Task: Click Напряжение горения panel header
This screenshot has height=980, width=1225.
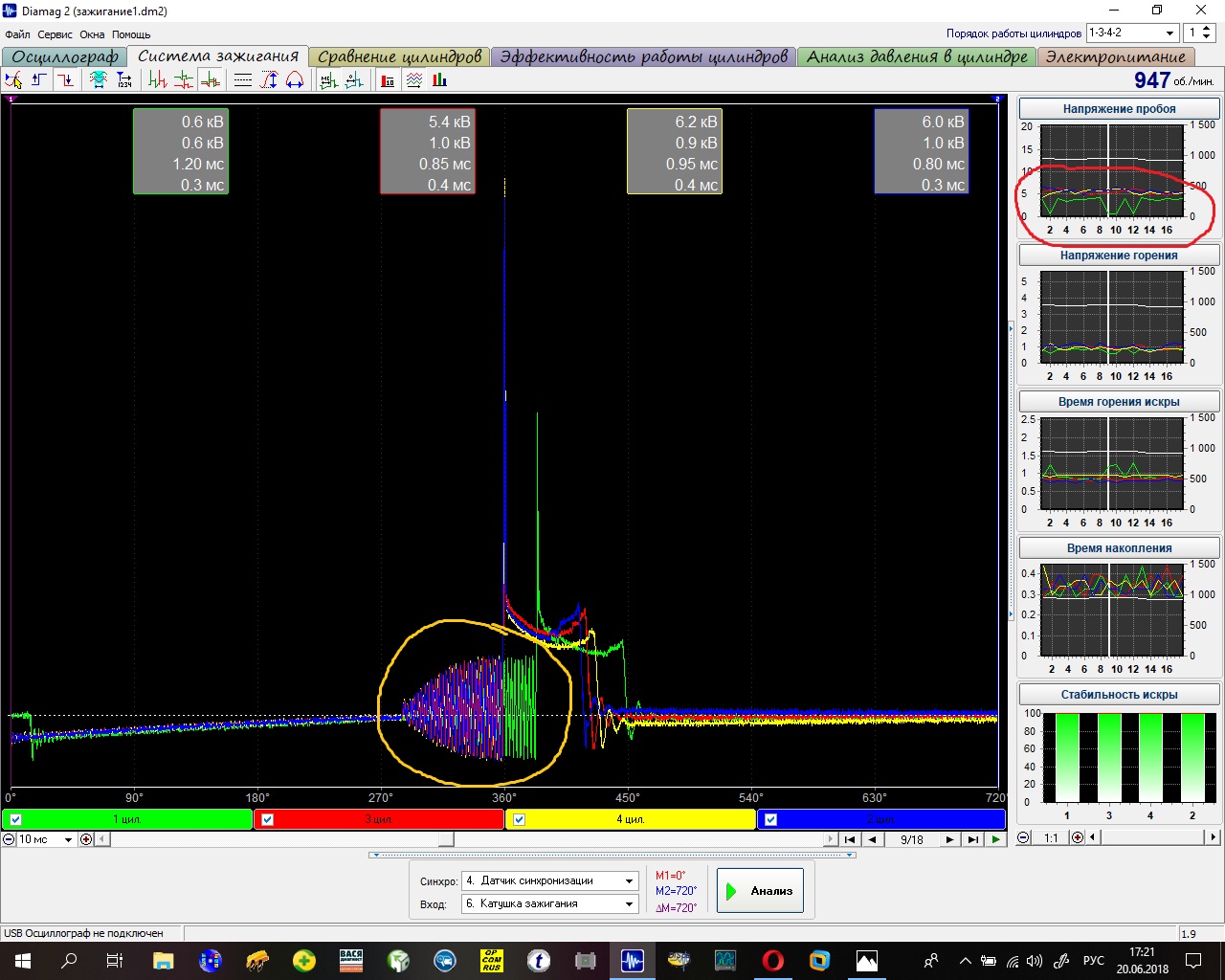Action: 1119,256
